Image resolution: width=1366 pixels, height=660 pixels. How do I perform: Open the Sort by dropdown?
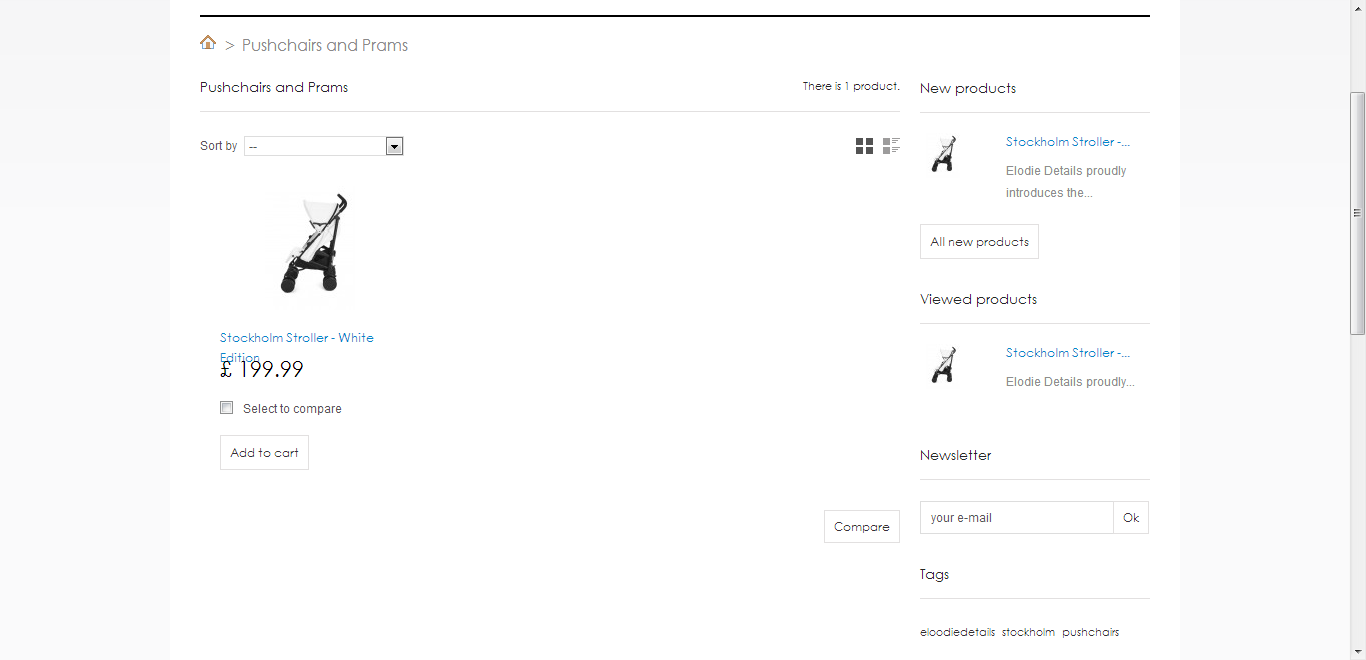pos(323,146)
